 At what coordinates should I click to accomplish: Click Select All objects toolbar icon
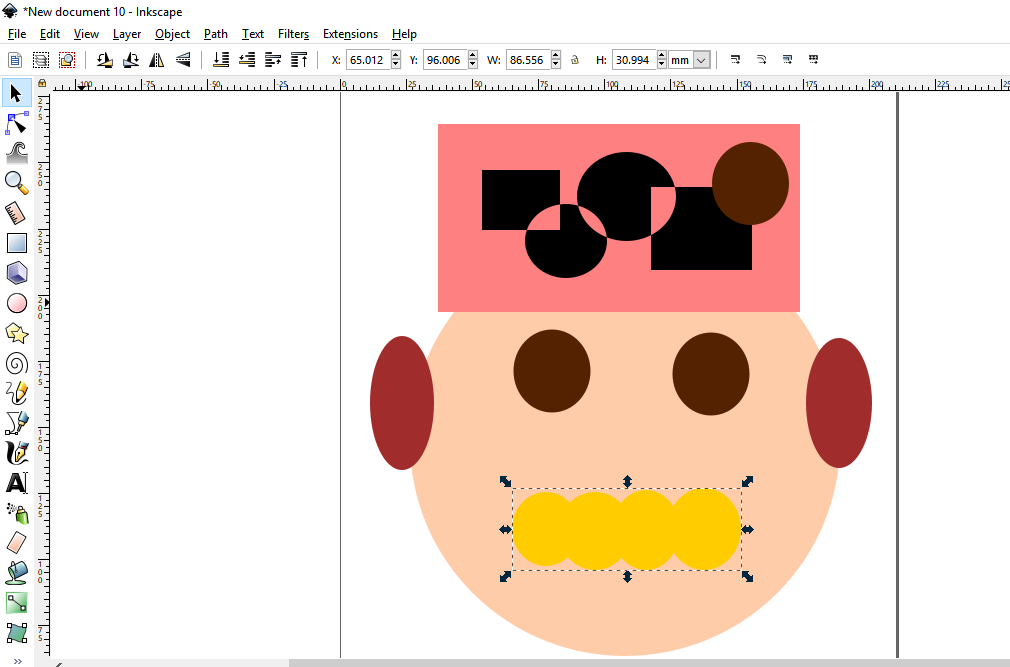[15, 60]
